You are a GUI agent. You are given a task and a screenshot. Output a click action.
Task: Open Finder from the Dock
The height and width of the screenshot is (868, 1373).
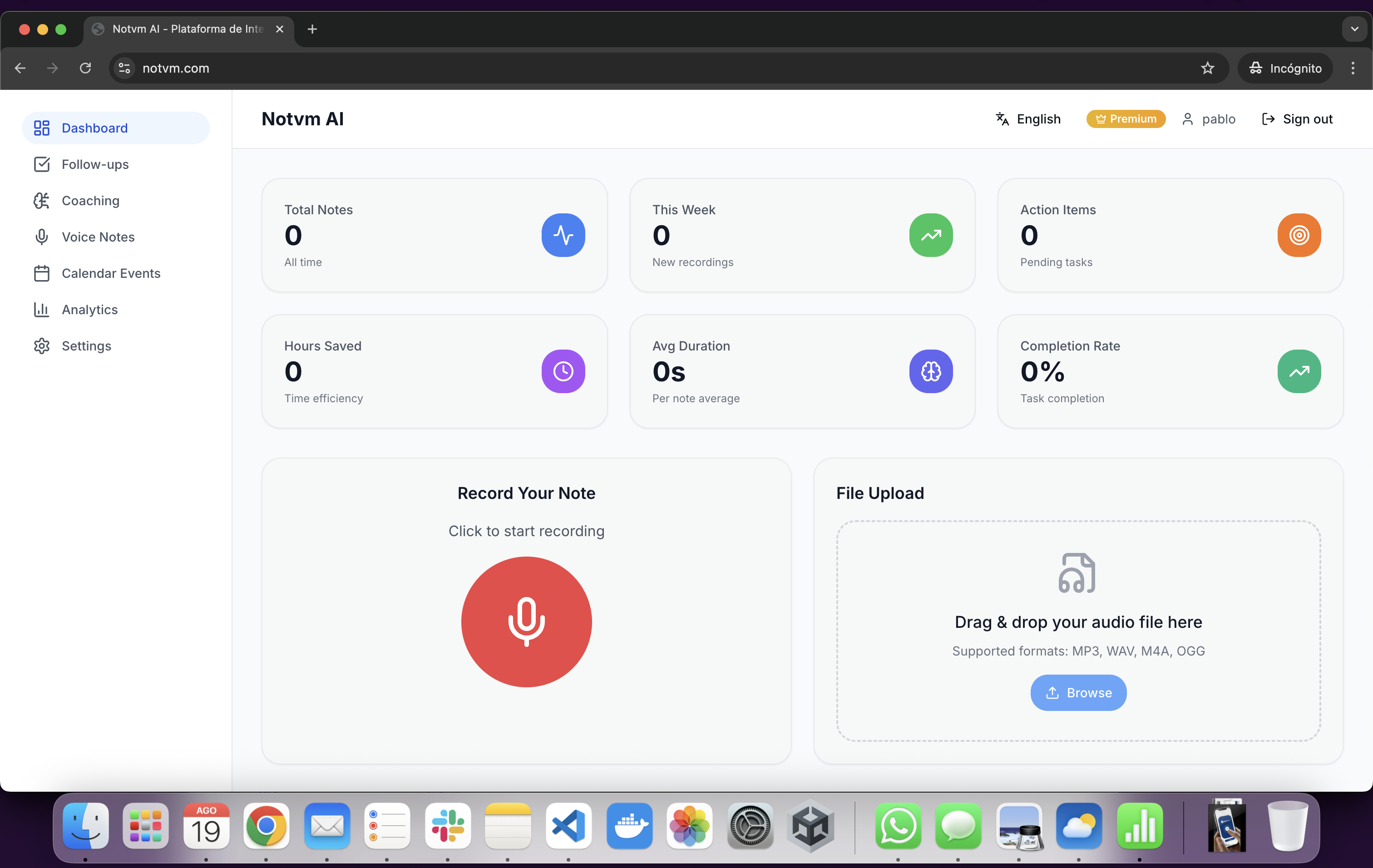[85, 826]
